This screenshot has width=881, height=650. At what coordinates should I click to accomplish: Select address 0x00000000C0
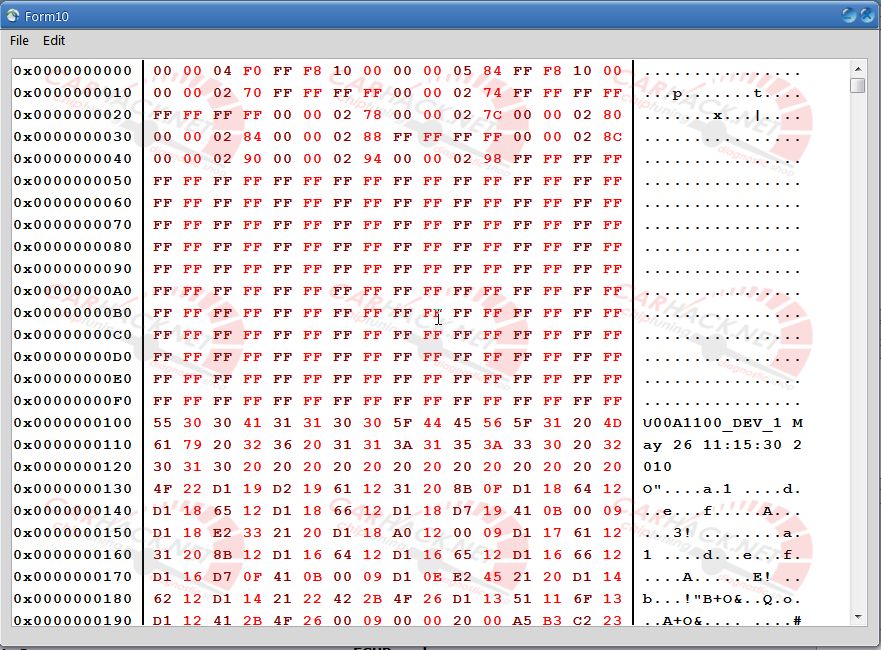[73, 335]
